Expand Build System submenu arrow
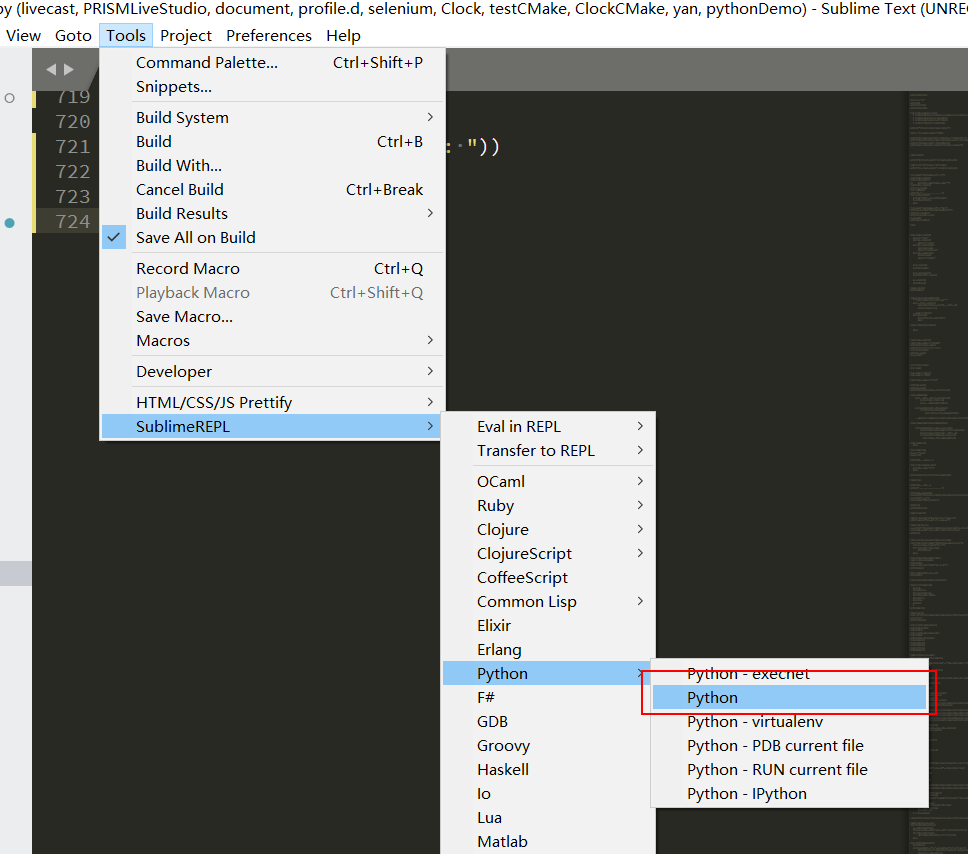Screen dimensions: 968x854 (x=430, y=117)
